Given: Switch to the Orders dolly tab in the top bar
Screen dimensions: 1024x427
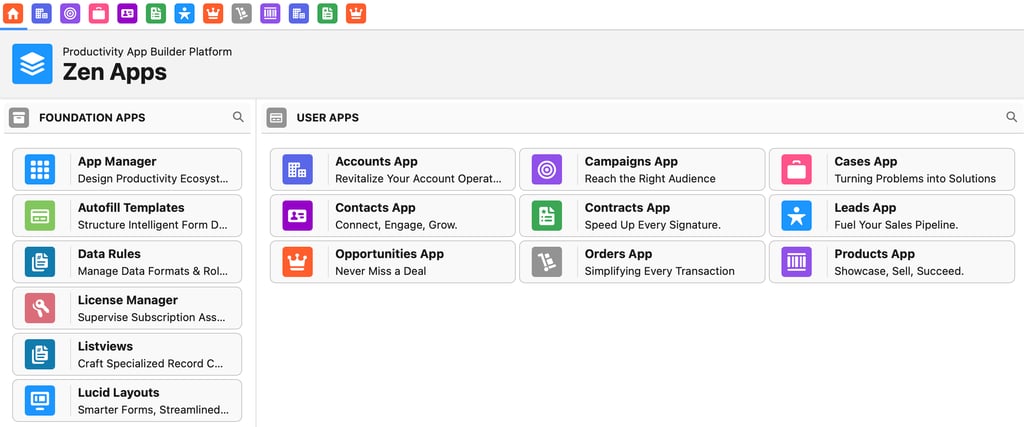Looking at the screenshot, I should 241,13.
